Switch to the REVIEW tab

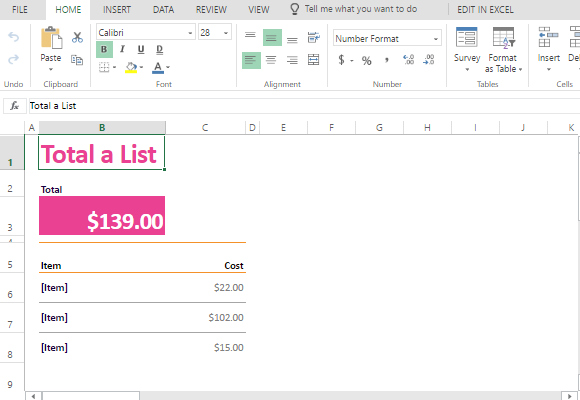[211, 10]
